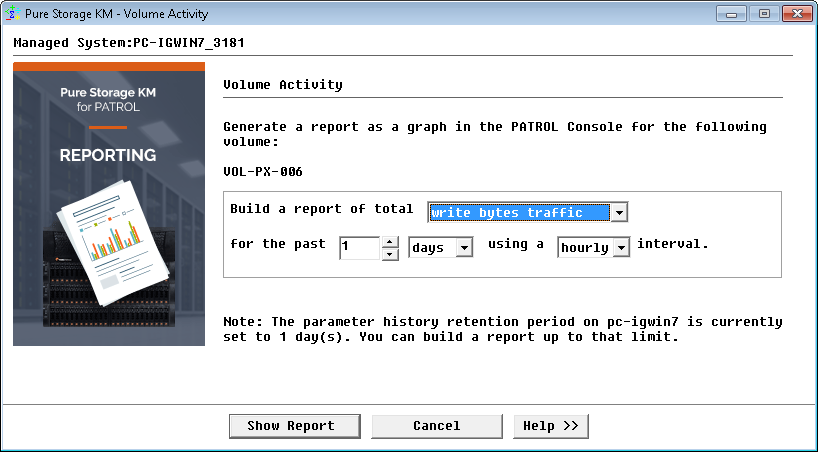Open the report type dropdown arrow
The width and height of the screenshot is (818, 452).
click(619, 212)
